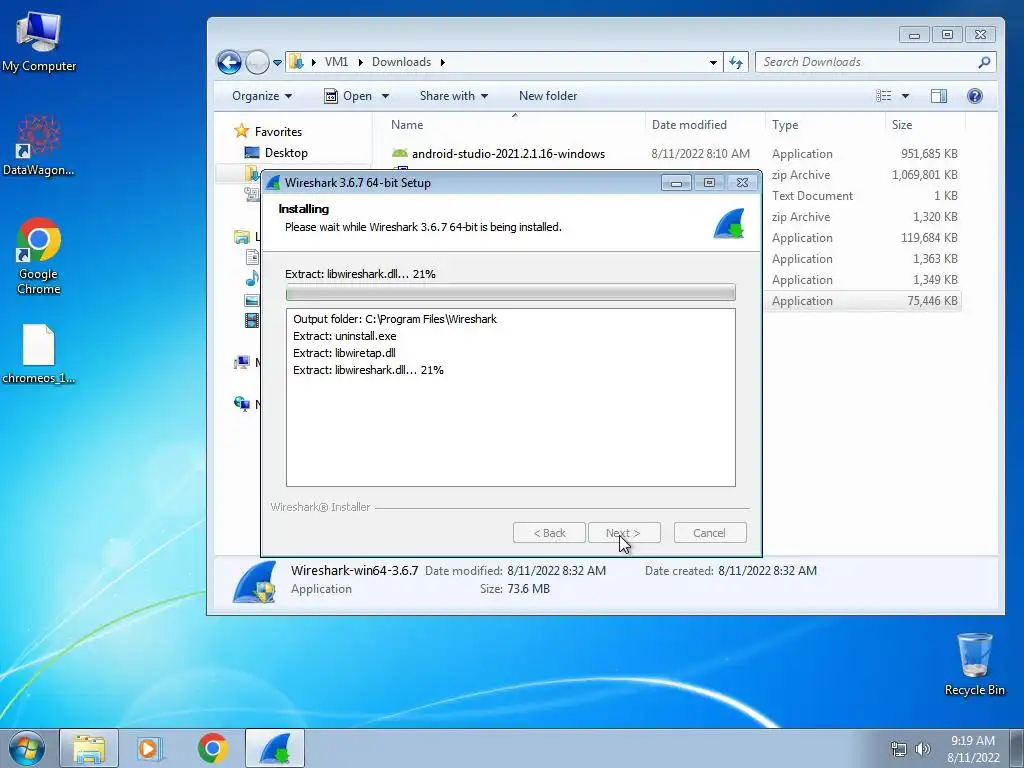Create a New folder
Viewport: 1024px width, 768px height.
[548, 96]
